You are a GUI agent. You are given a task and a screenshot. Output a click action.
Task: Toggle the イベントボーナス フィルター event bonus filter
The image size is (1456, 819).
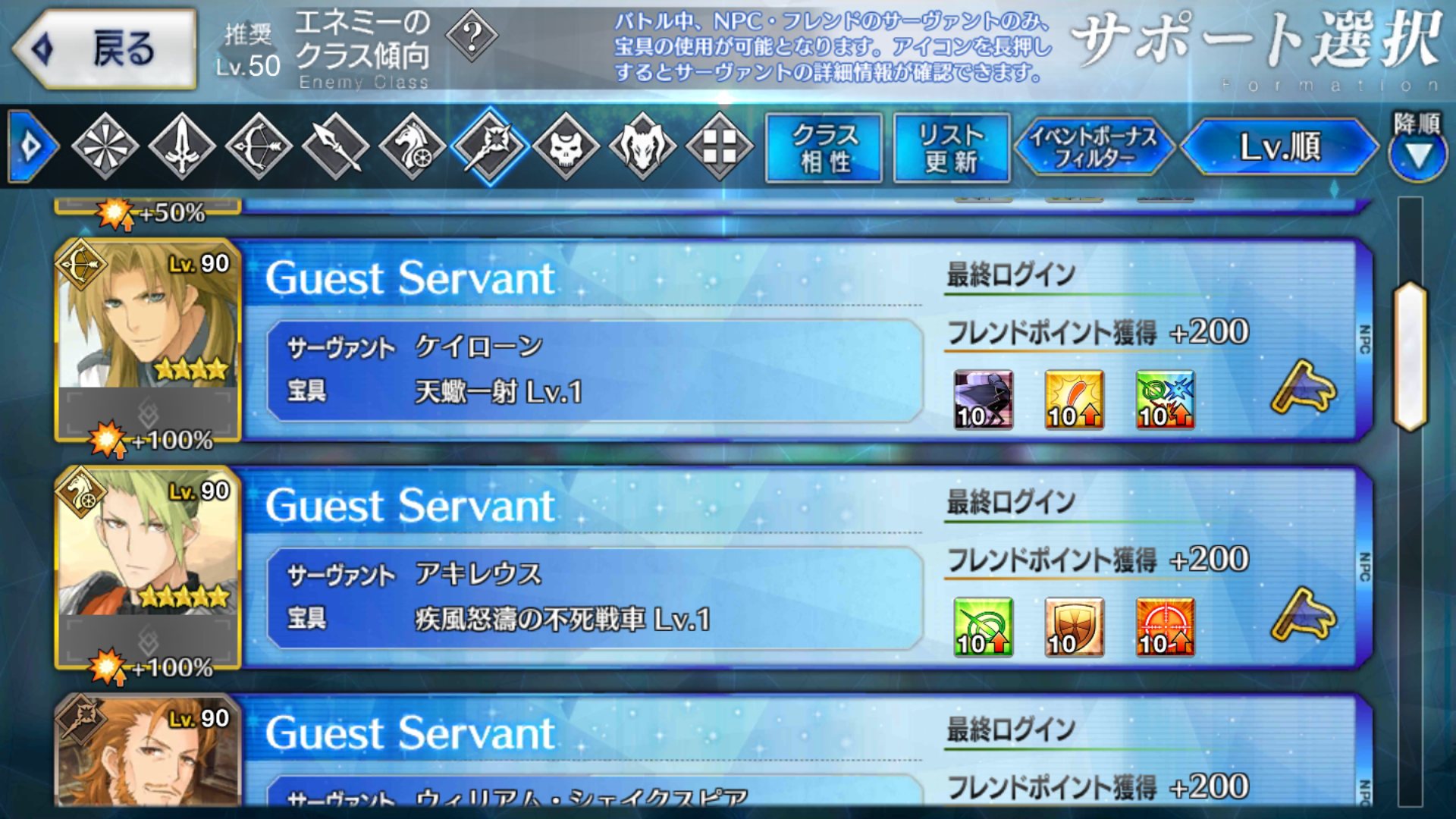[1094, 147]
